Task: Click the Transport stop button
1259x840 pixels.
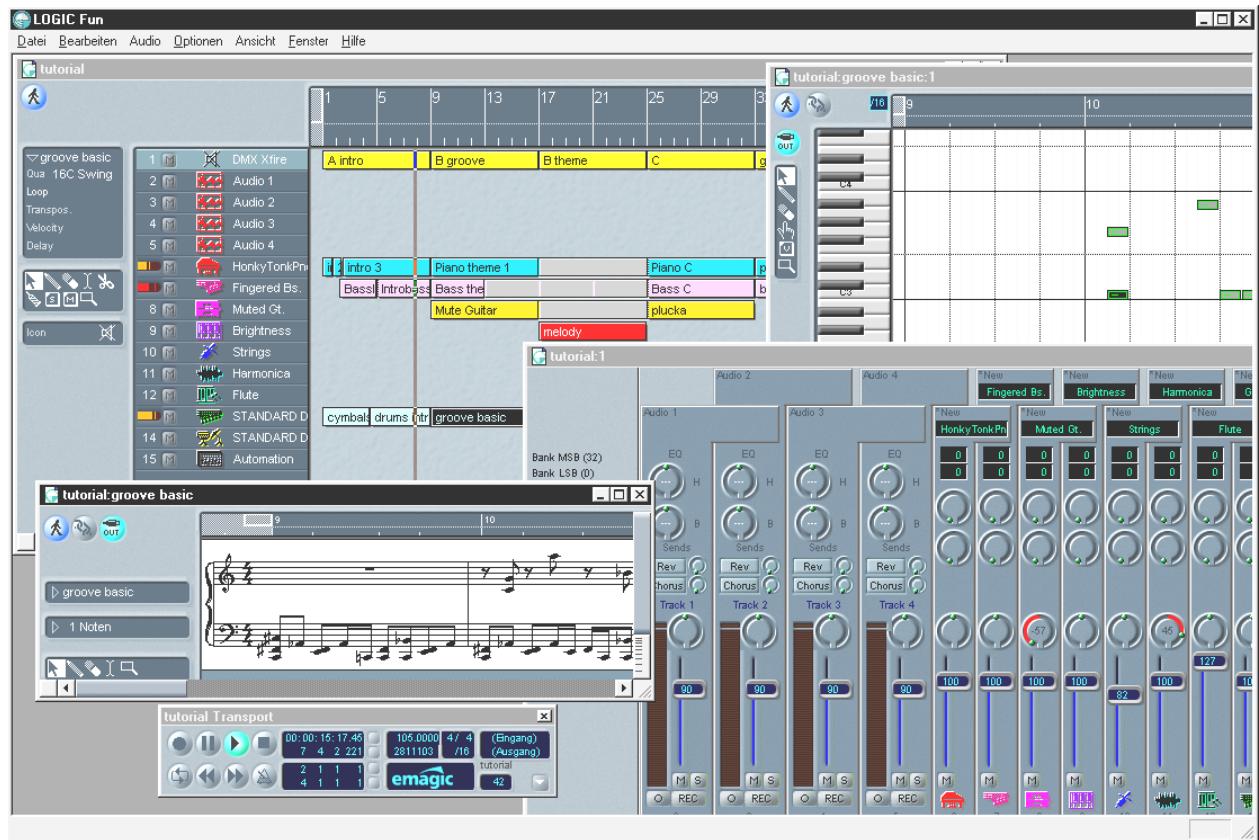Action: (x=264, y=743)
